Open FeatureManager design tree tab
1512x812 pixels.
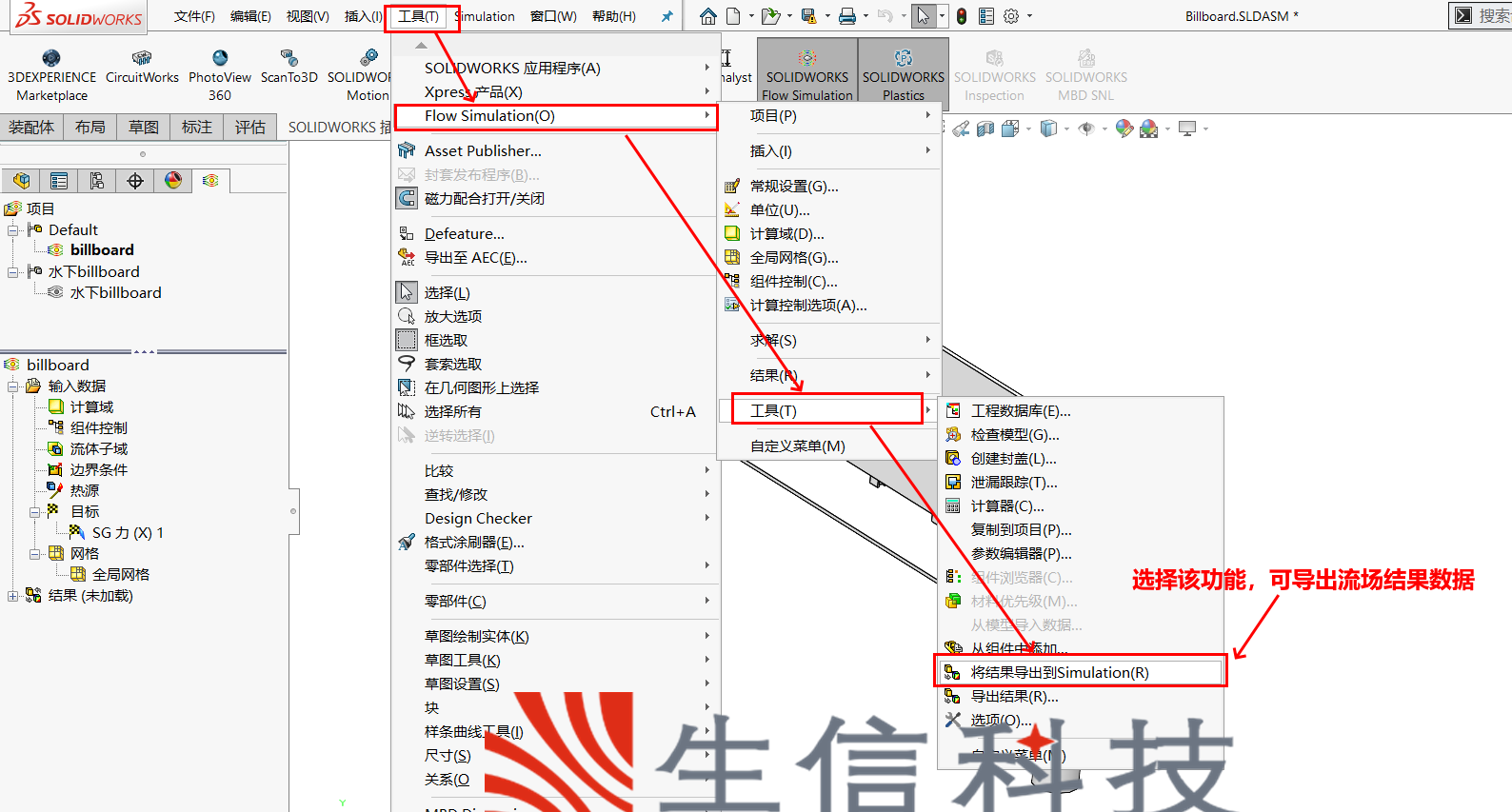pyautogui.click(x=21, y=181)
